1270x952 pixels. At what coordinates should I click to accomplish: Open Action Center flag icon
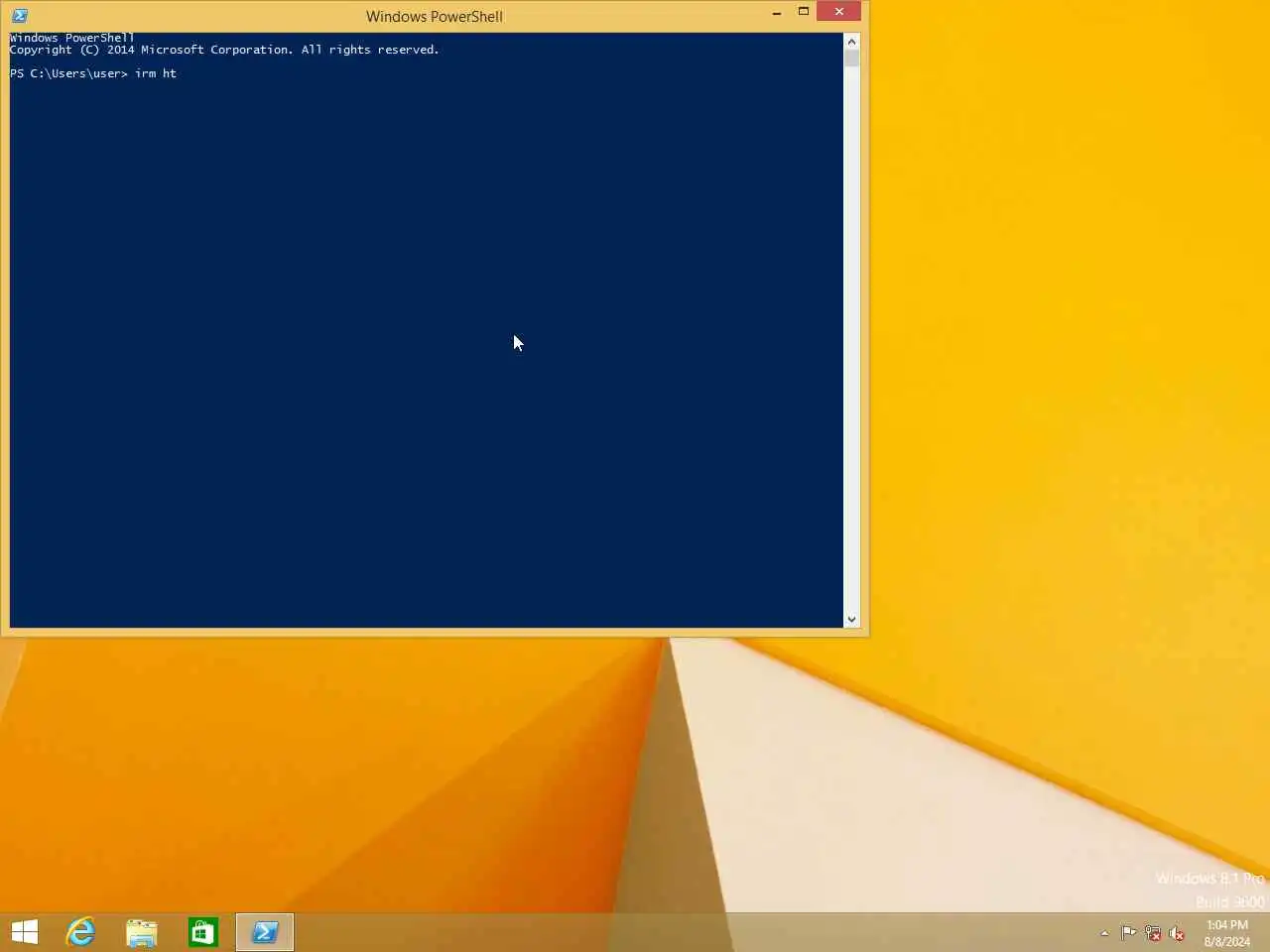1129,932
